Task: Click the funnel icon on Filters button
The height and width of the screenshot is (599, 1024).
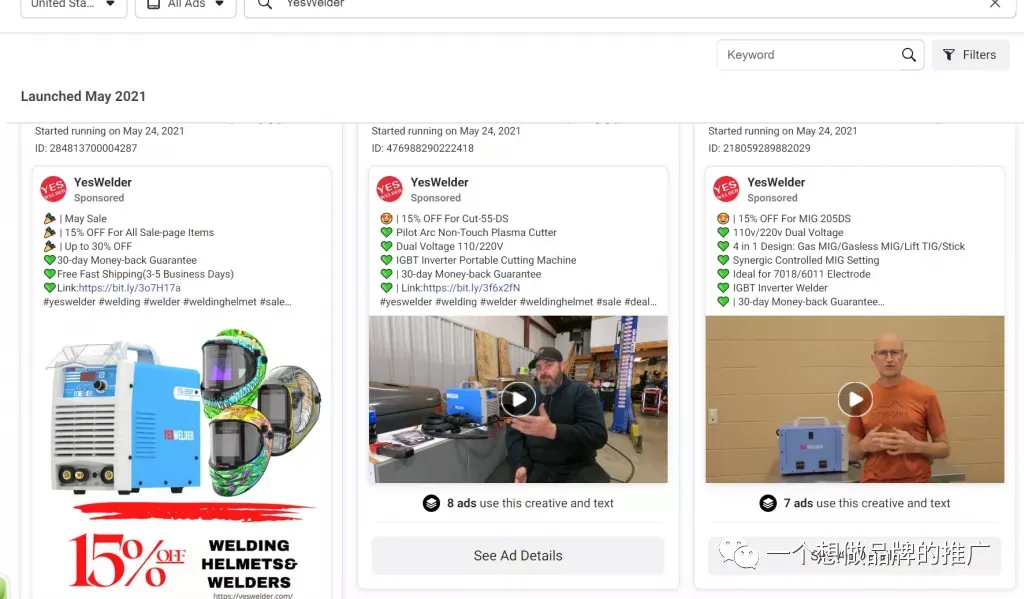Action: pos(949,55)
